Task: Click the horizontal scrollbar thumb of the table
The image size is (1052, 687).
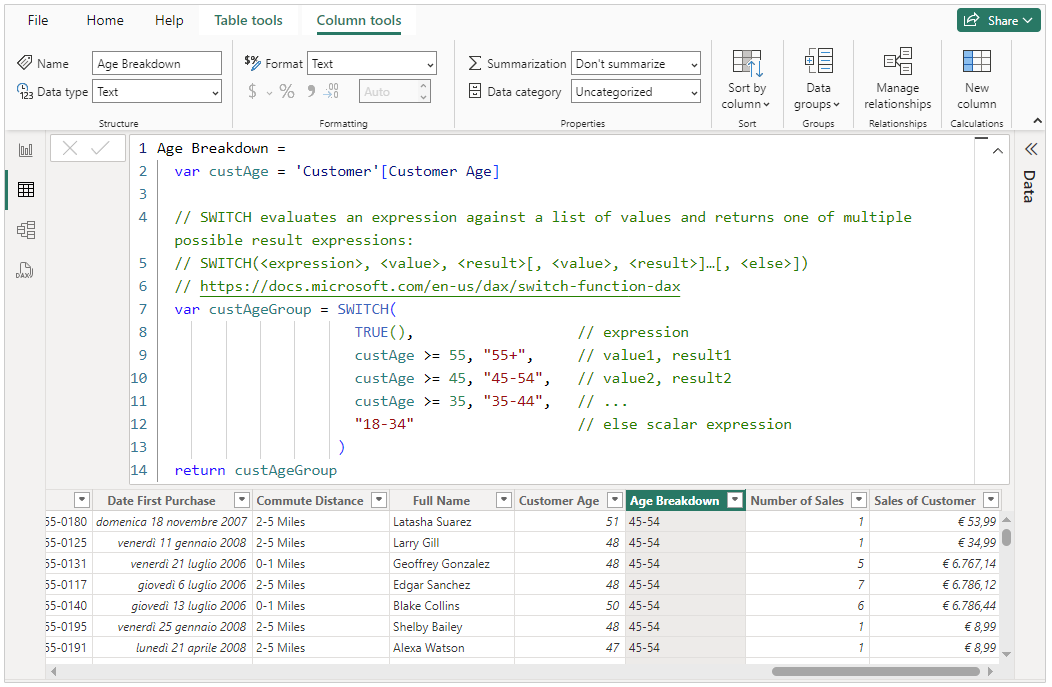Action: click(x=876, y=671)
